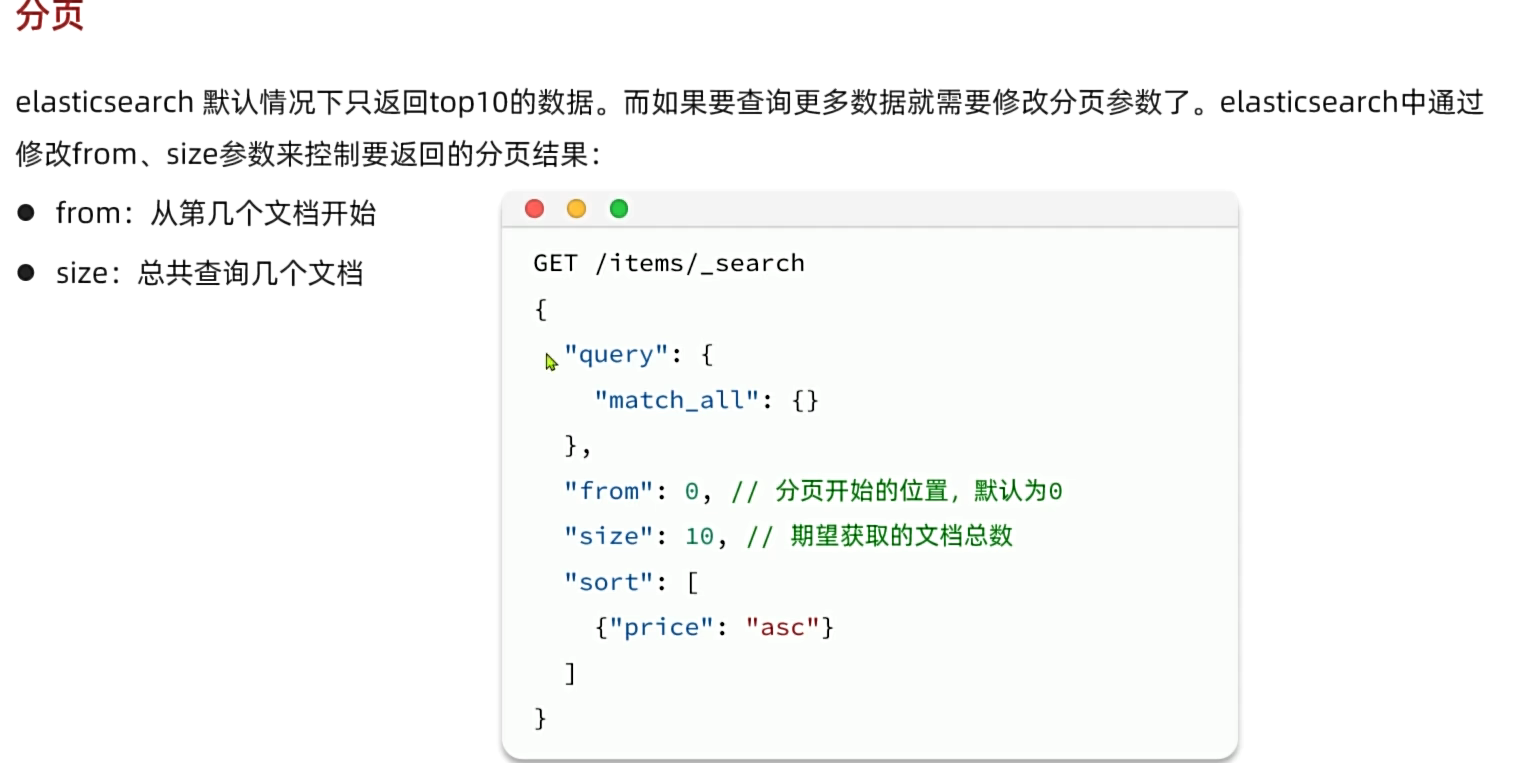Click the final closing curly brace in code
This screenshot has height=763, width=1518.
pos(541,718)
